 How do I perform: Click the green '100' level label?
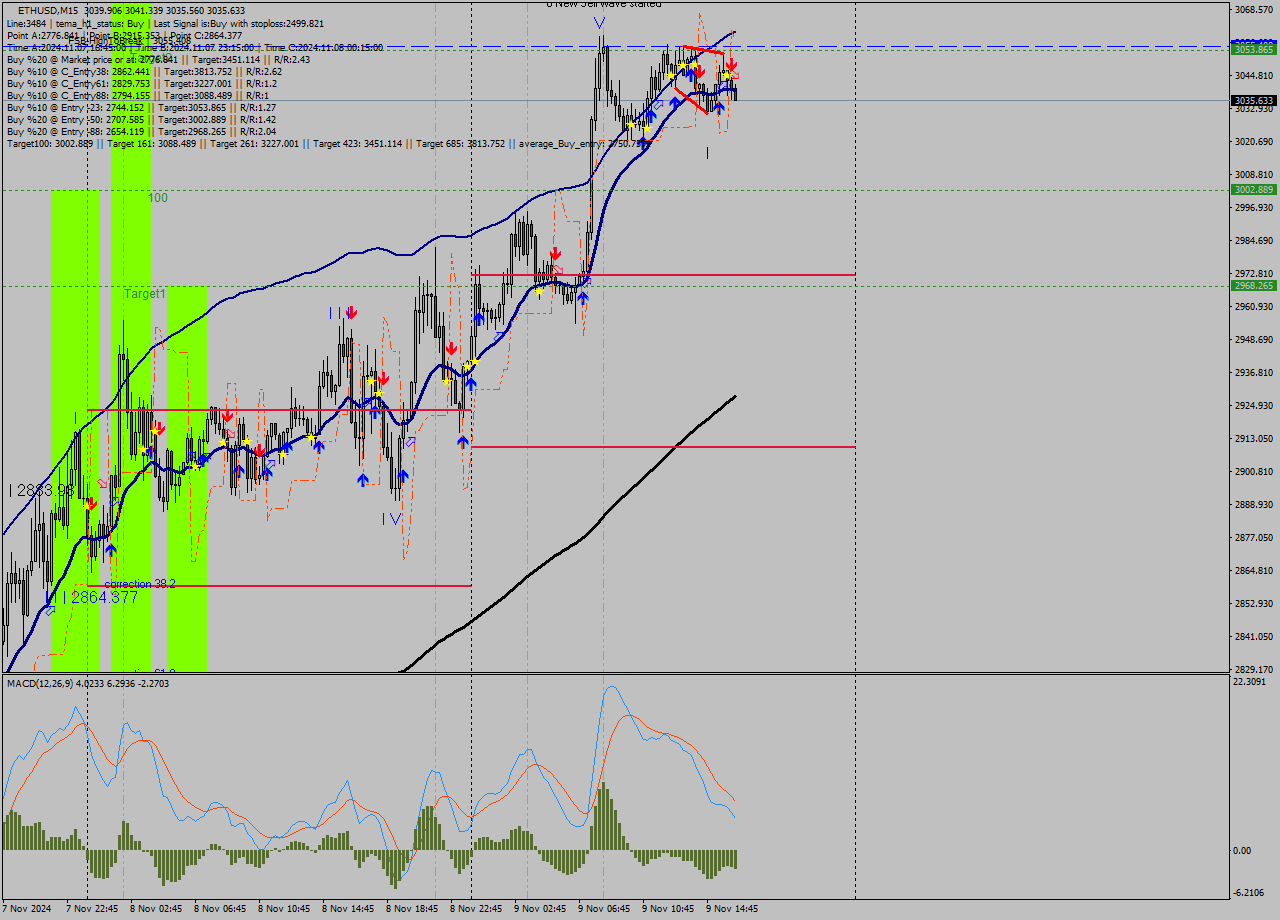pyautogui.click(x=158, y=198)
